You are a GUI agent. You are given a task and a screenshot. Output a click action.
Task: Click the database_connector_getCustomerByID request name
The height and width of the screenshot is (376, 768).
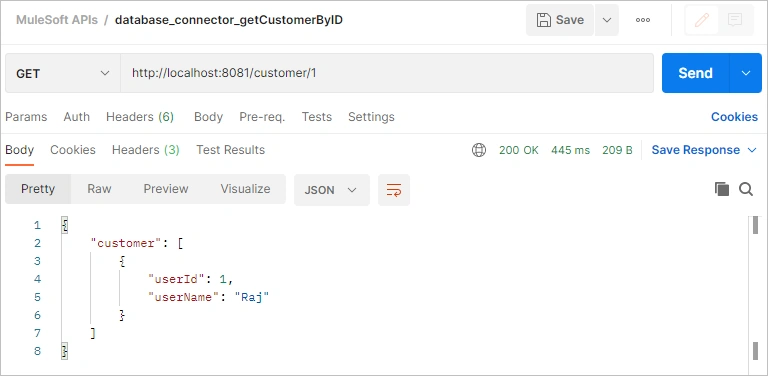click(x=229, y=20)
